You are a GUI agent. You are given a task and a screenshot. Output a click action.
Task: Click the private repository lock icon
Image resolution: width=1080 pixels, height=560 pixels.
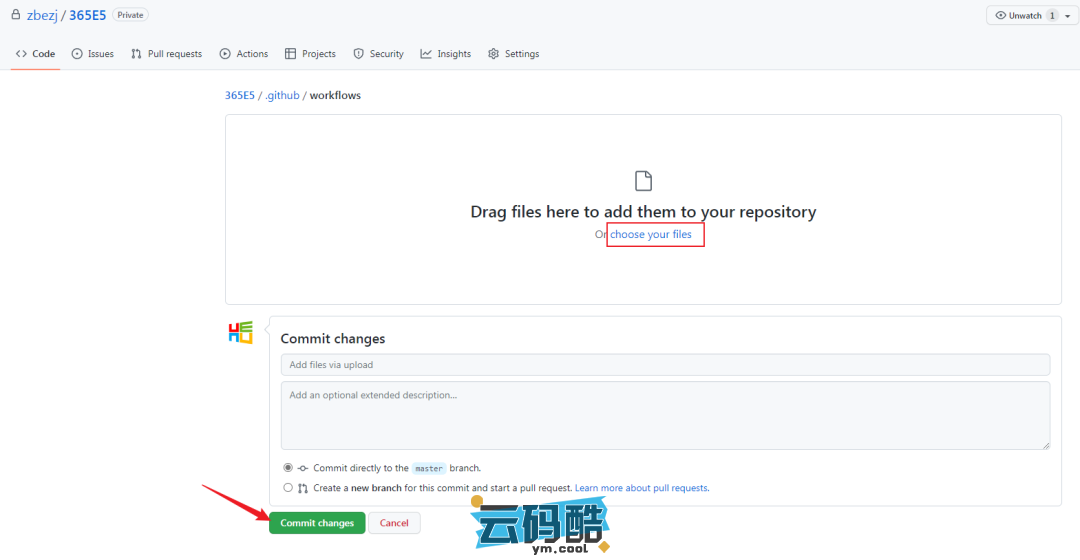15,15
